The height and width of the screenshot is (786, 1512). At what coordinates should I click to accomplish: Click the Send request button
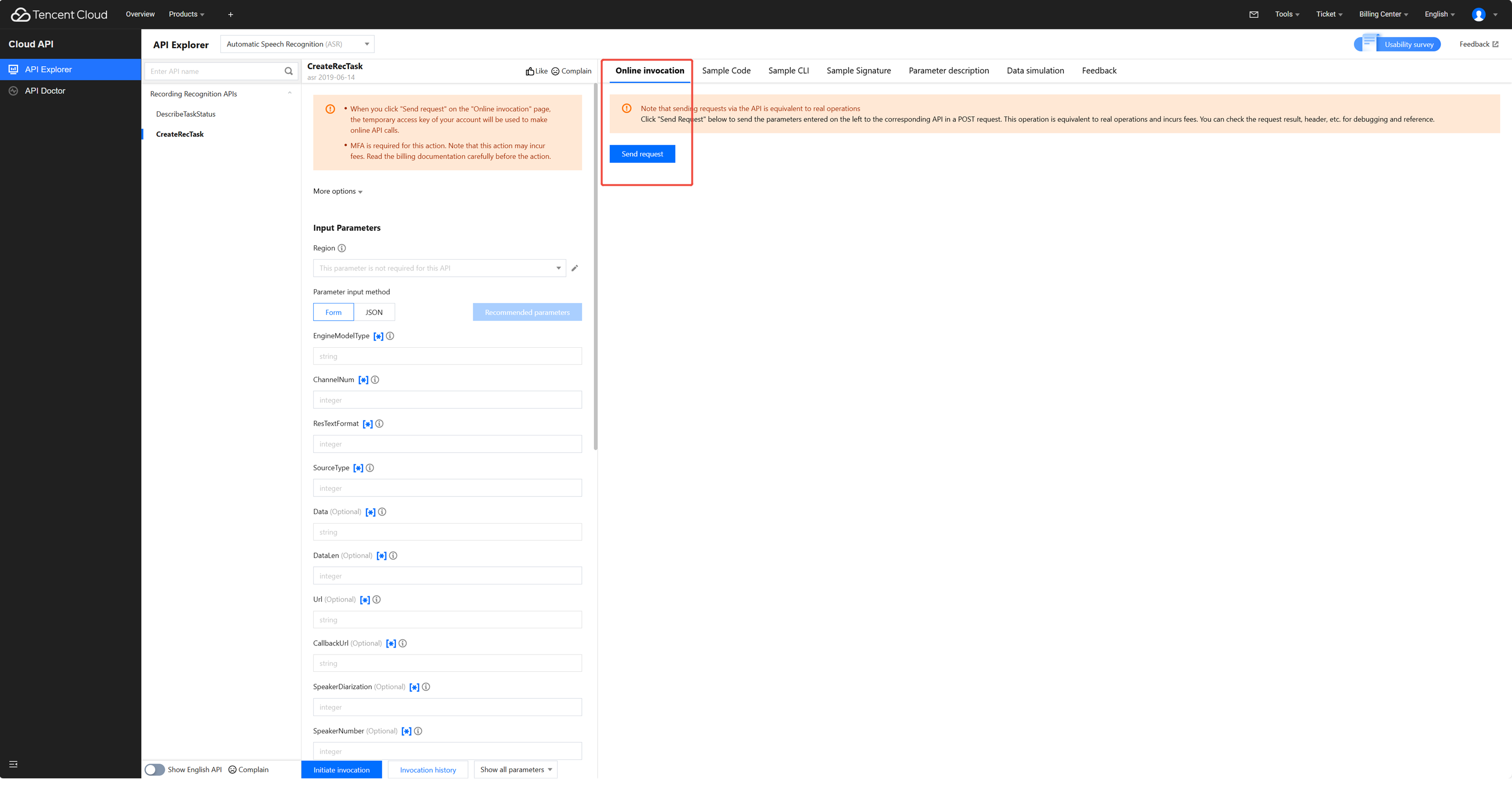click(x=642, y=154)
